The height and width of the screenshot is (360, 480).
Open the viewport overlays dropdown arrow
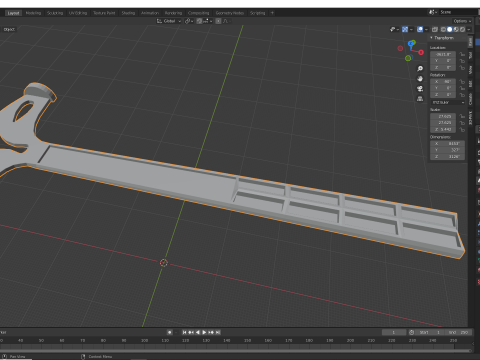[426, 30]
